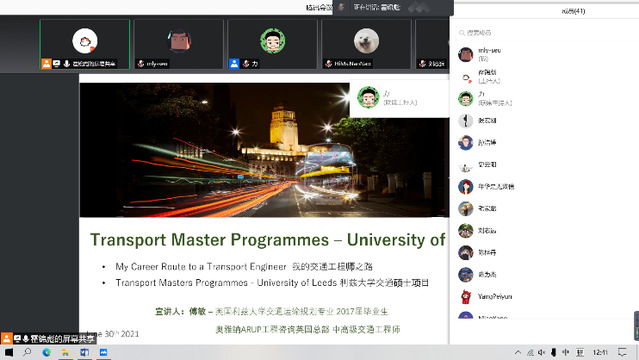Select the white dog avatar video tile
The image size is (639, 360).
[x=366, y=44]
